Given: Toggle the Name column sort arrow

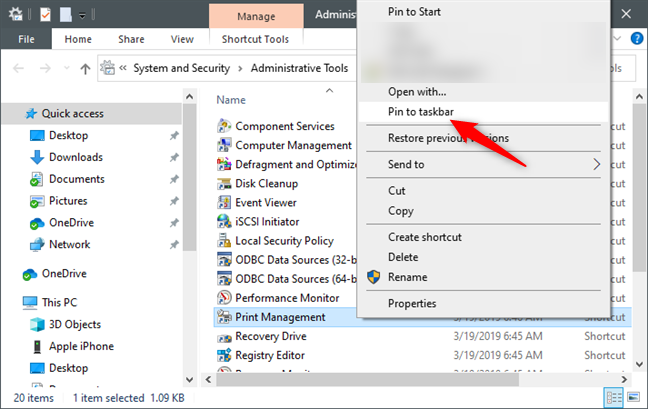Looking at the screenshot, I should click(x=329, y=90).
